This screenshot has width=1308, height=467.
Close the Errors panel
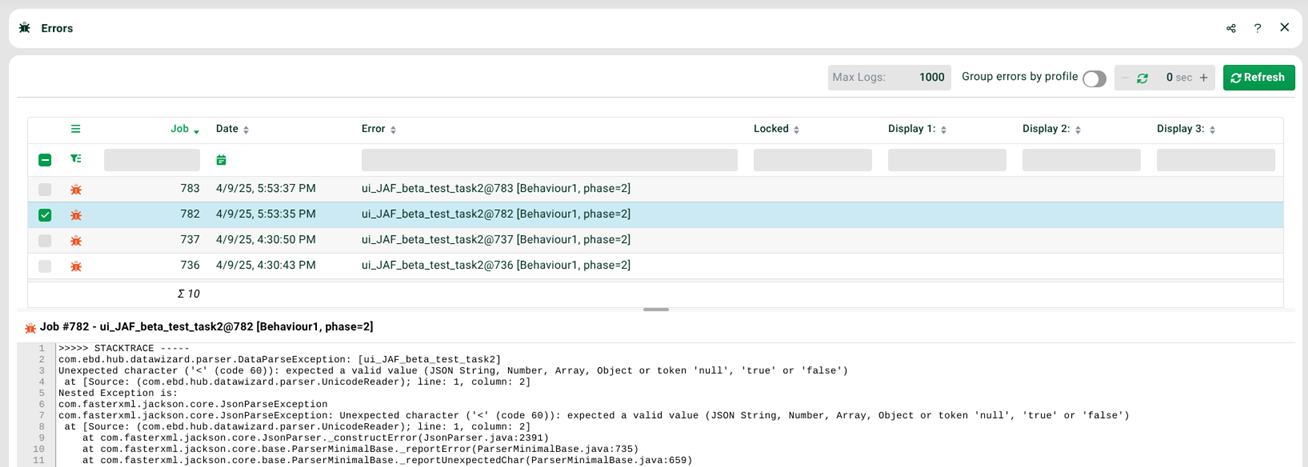tap(1285, 28)
